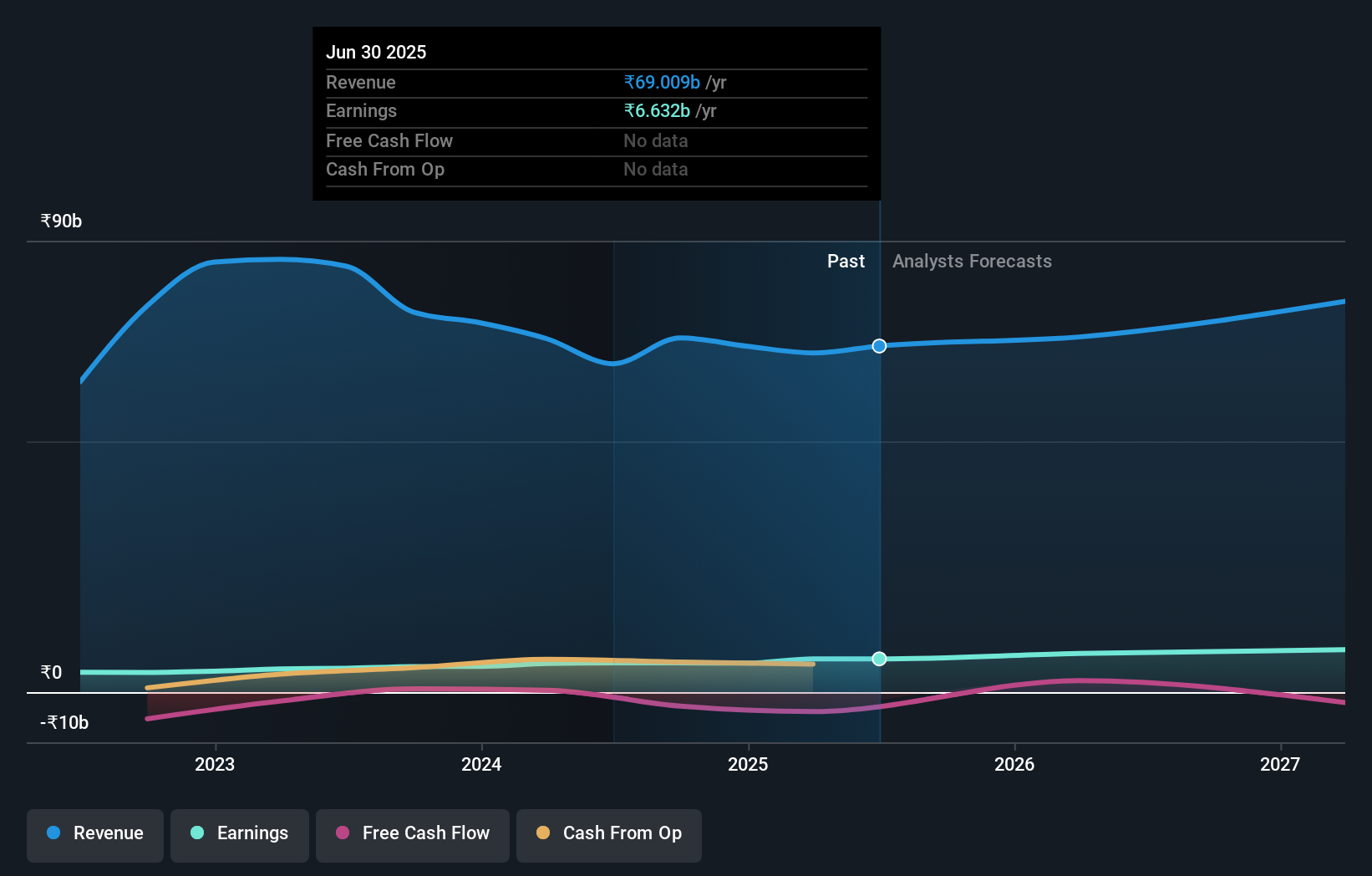
Task: Switch to the Past section
Action: tap(846, 261)
